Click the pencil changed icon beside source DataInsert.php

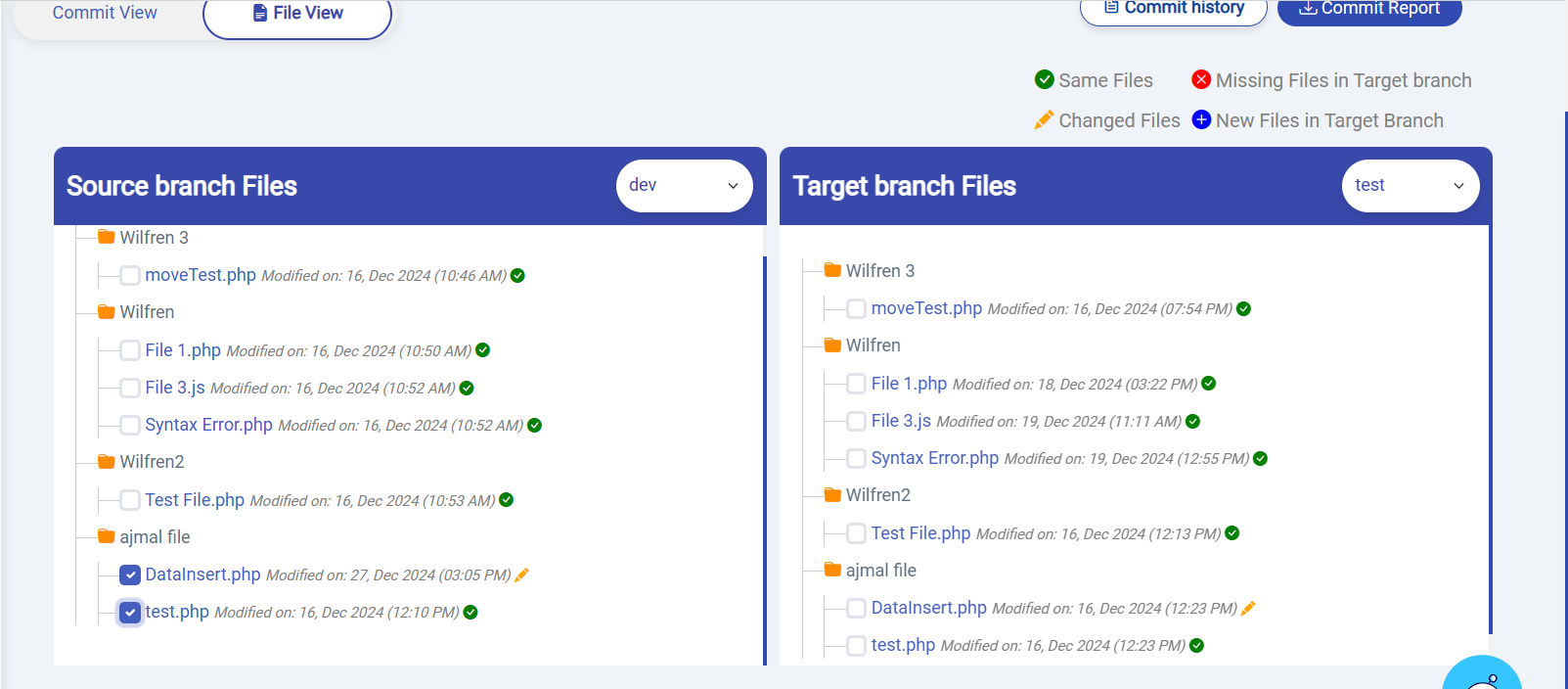click(x=521, y=575)
